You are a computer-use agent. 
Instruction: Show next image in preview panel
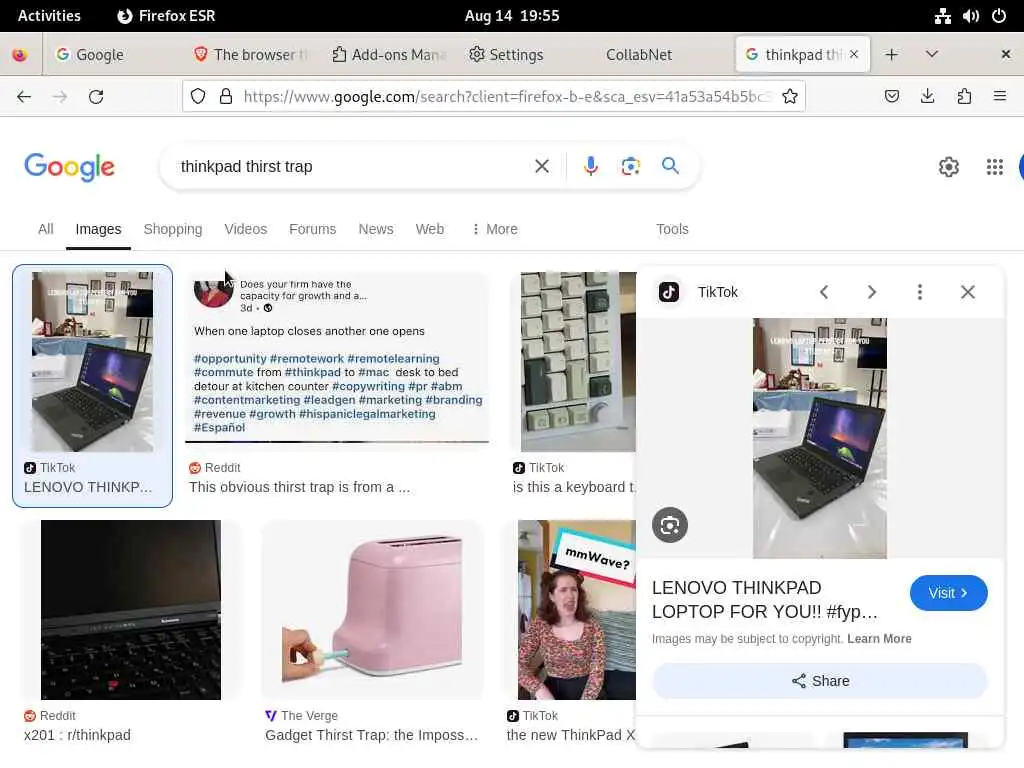(872, 292)
